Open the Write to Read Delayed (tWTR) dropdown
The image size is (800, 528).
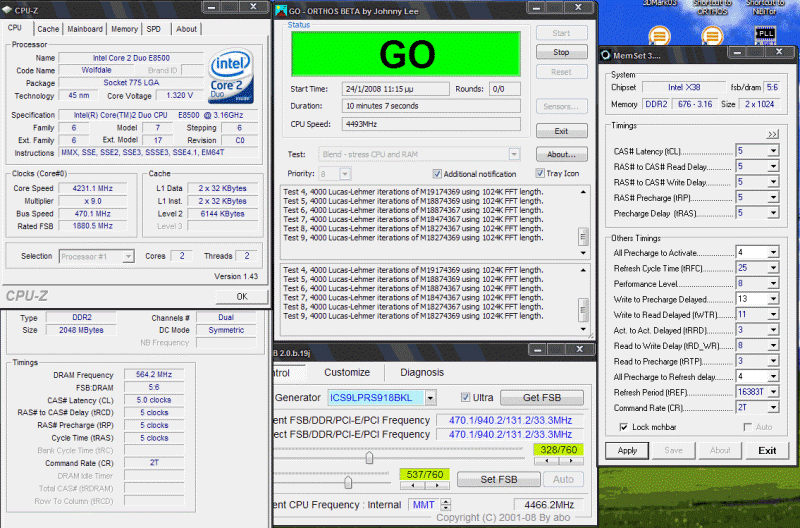click(773, 315)
